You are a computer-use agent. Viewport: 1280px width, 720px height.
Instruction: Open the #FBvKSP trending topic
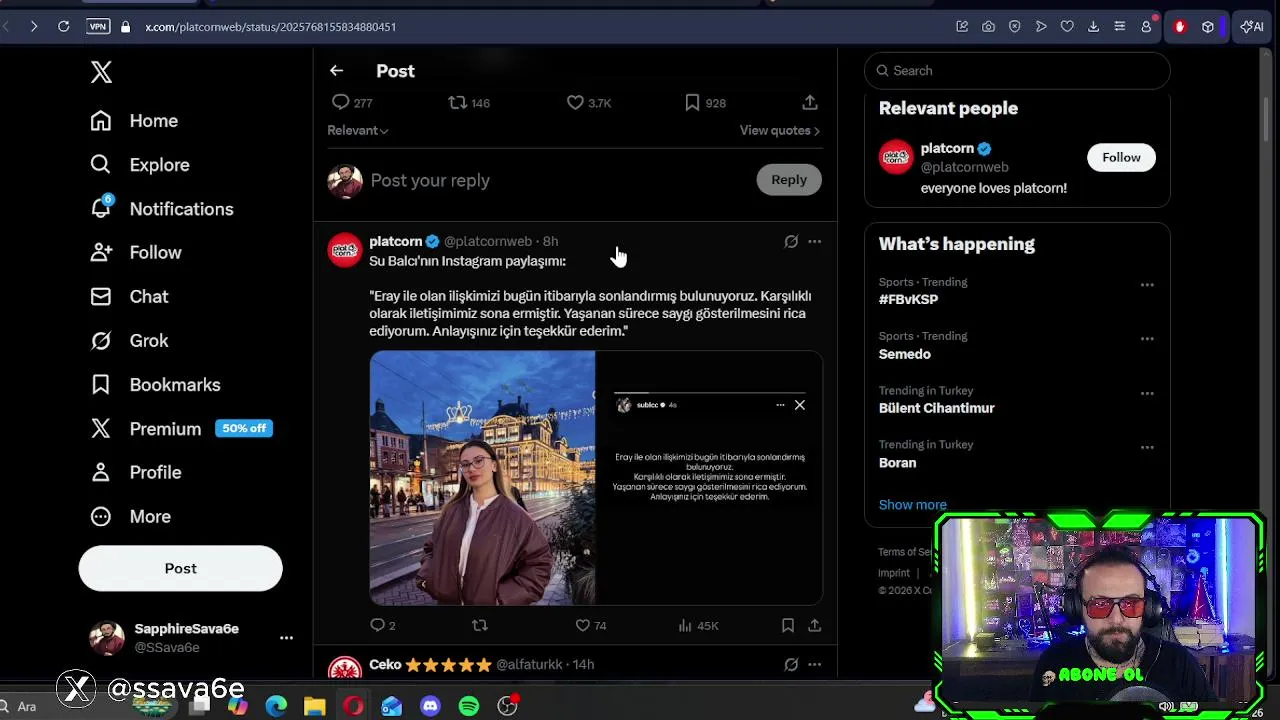[x=908, y=299]
